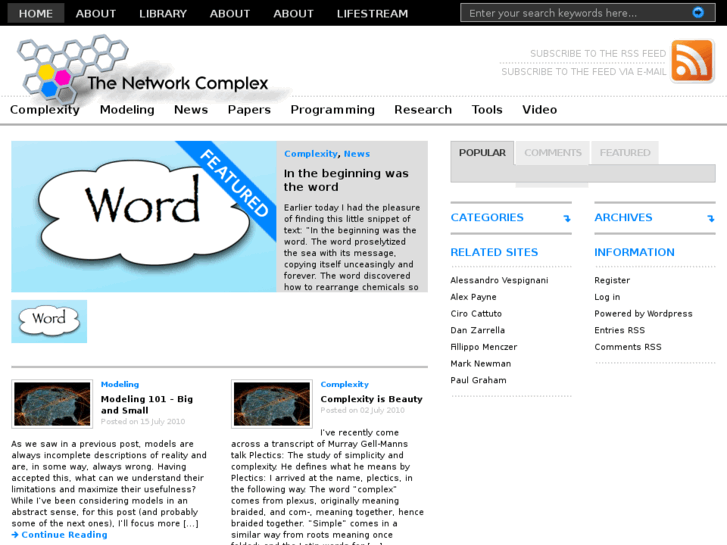Click Modeling category label above Modeling 101

120,384
